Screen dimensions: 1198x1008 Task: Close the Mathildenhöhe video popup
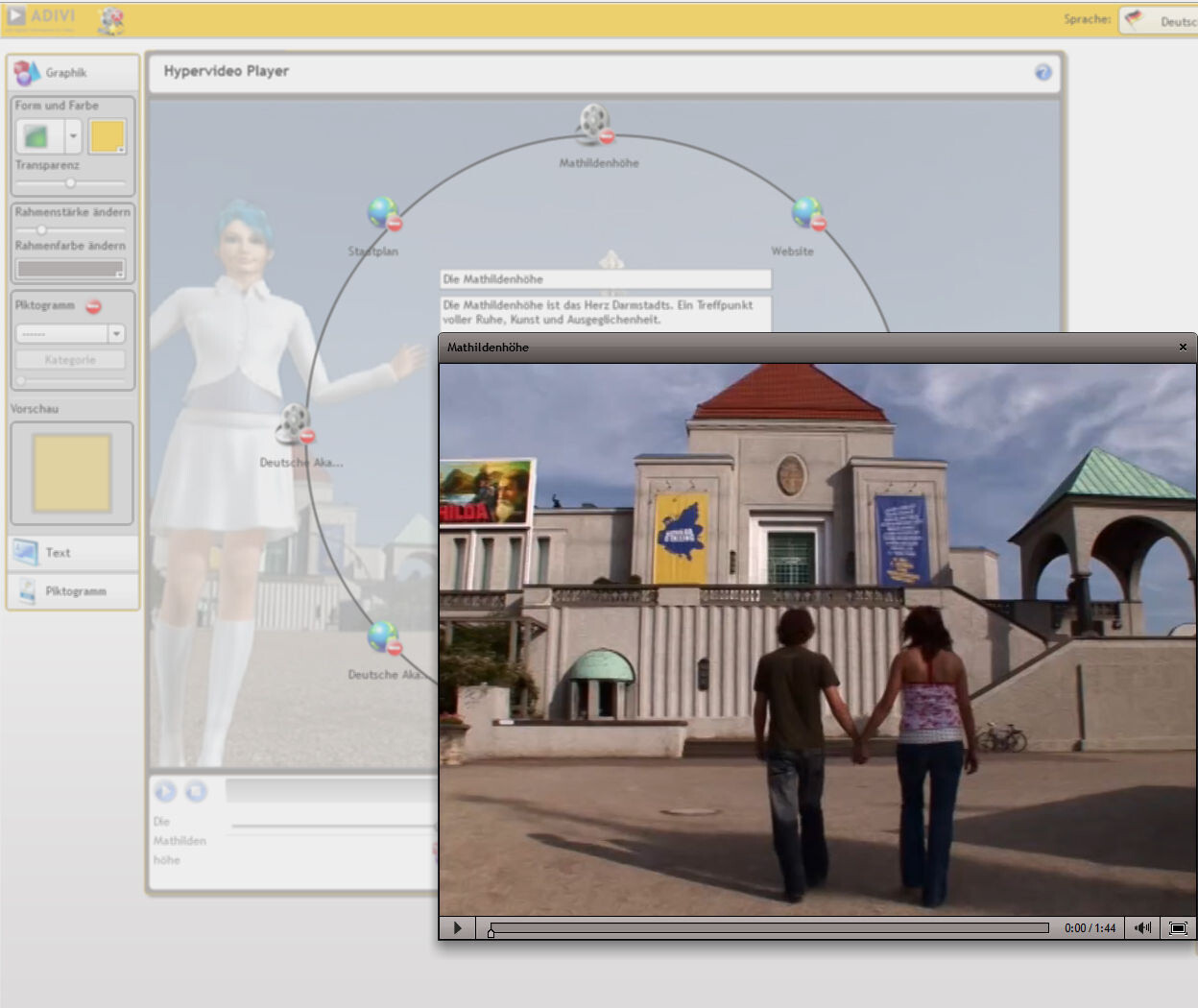pos(1183,348)
